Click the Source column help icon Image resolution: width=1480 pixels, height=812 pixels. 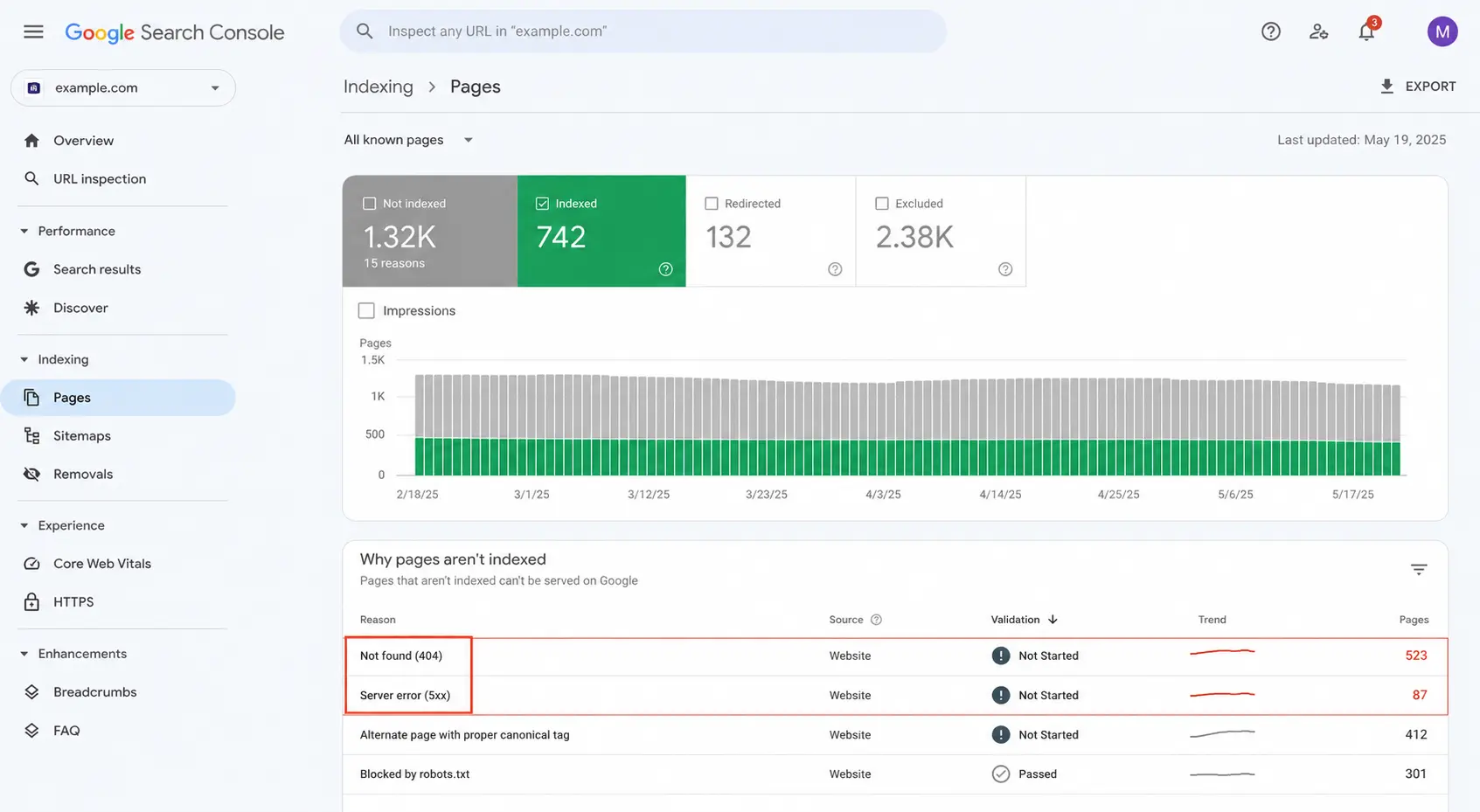tap(876, 620)
